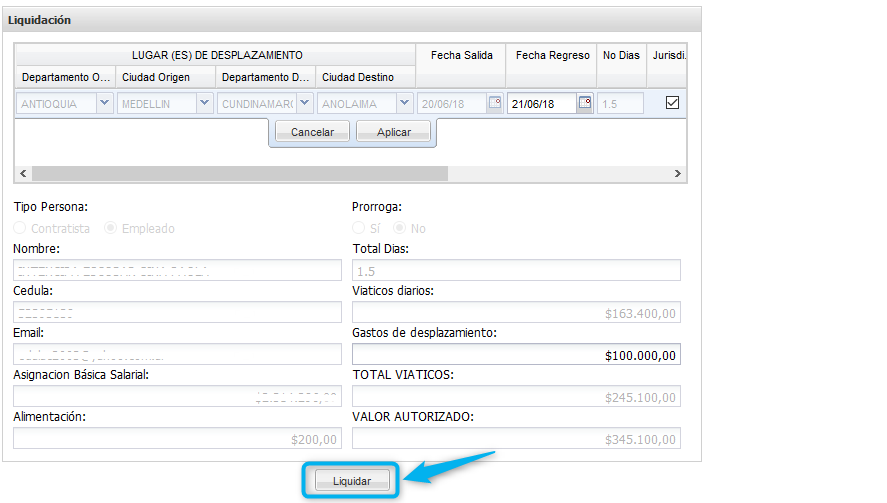
Task: Click the Fecha Regreso date field
Action: pos(542,103)
